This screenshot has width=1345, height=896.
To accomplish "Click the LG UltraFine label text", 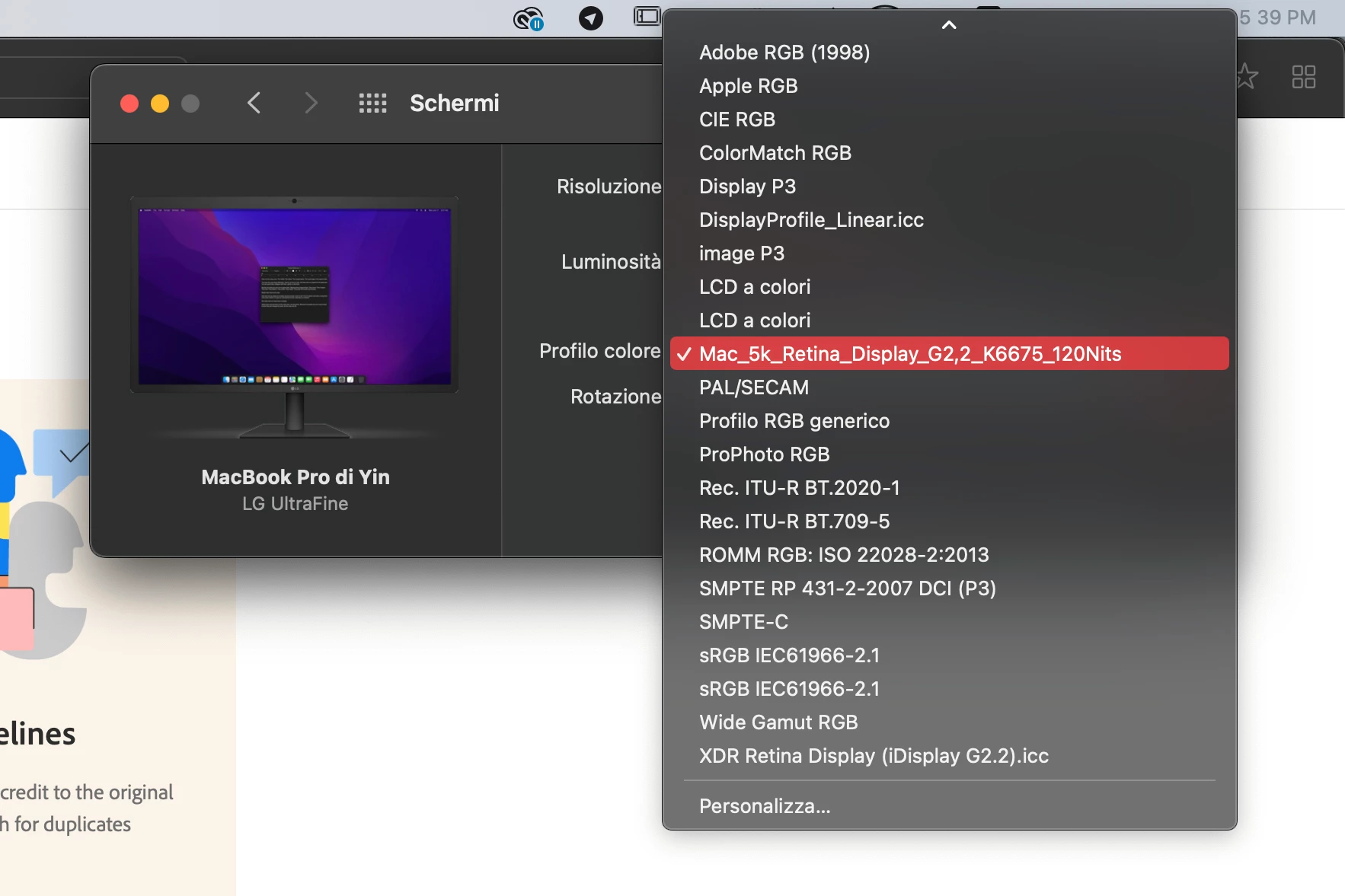I will (x=296, y=504).
